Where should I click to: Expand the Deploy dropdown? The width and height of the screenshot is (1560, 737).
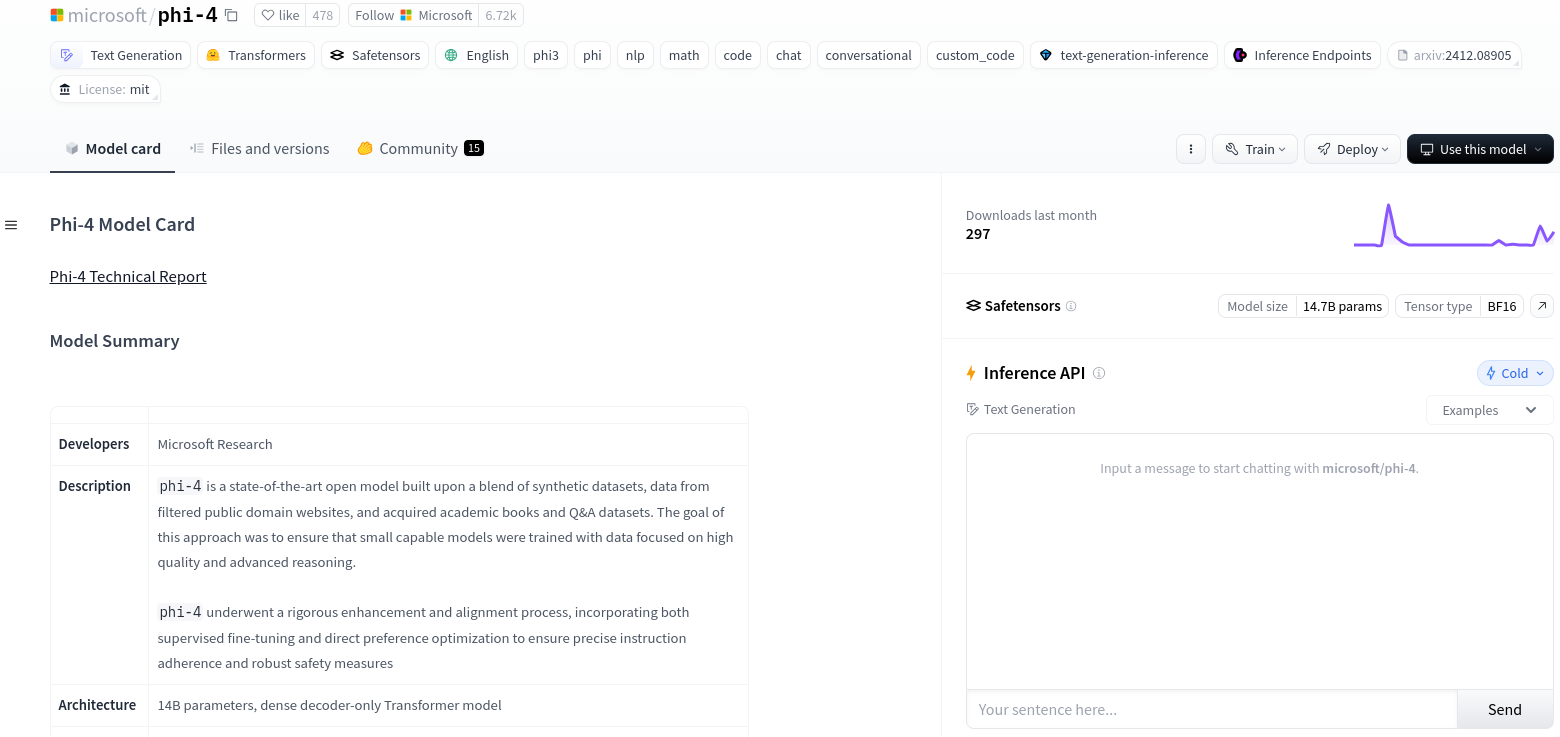tap(1352, 149)
